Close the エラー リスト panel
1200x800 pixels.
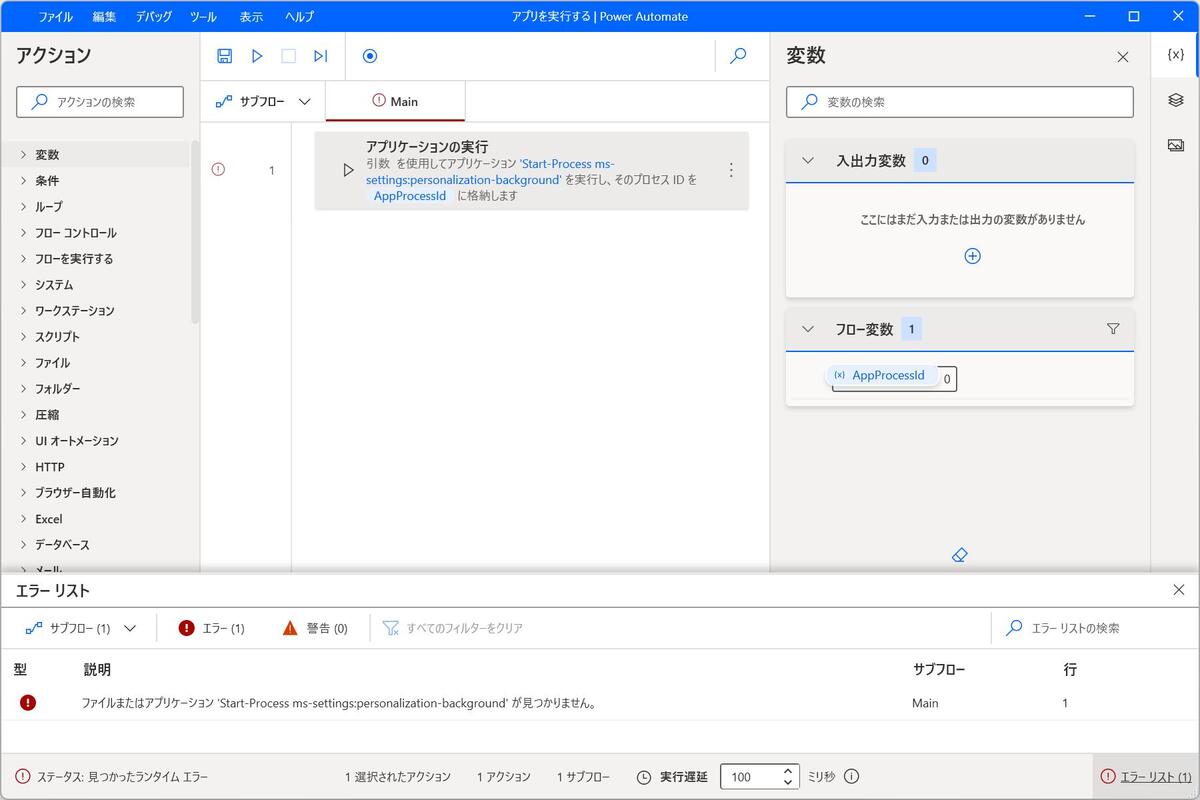pos(1178,590)
